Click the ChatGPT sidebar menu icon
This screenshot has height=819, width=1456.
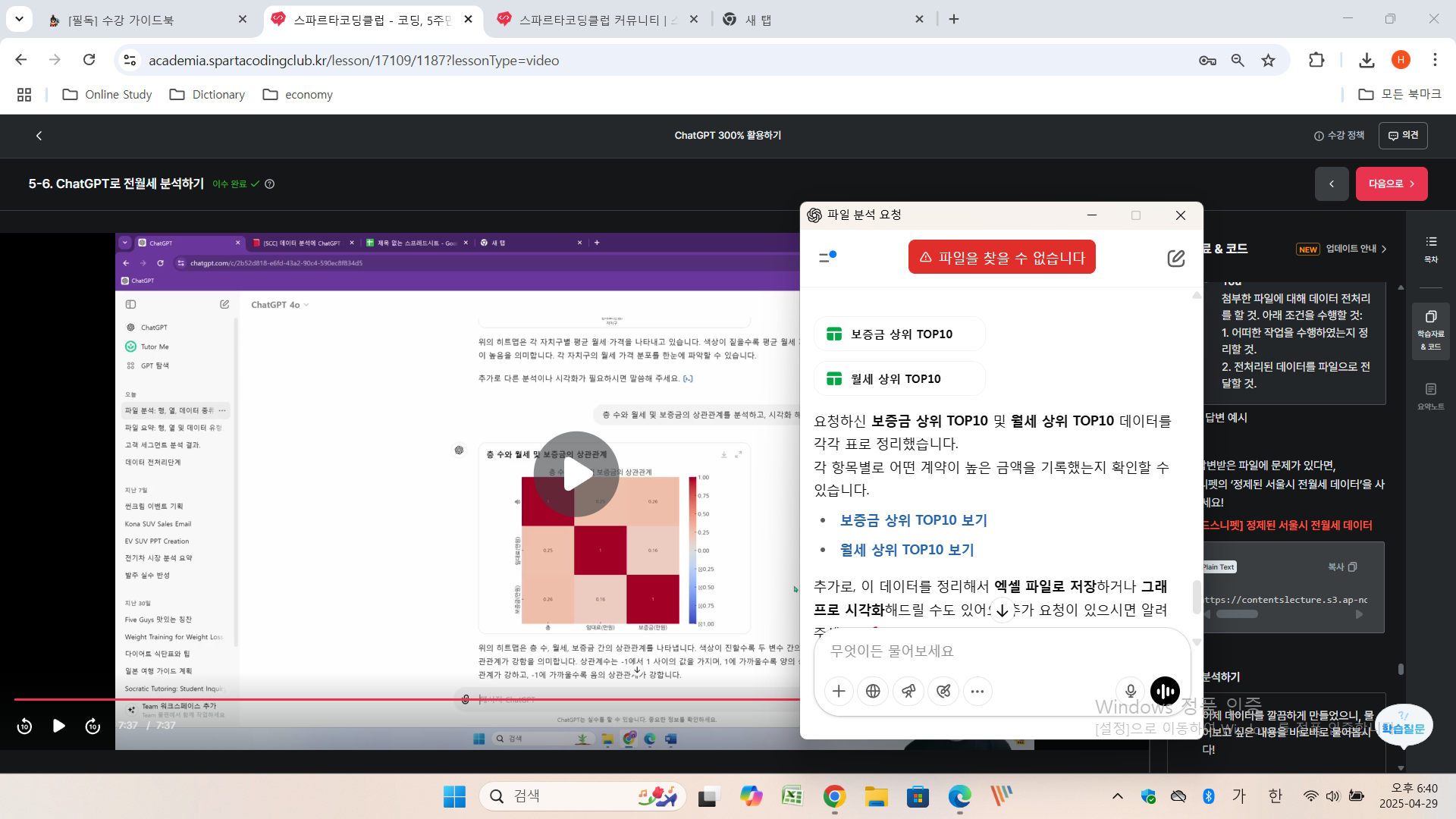tap(827, 257)
